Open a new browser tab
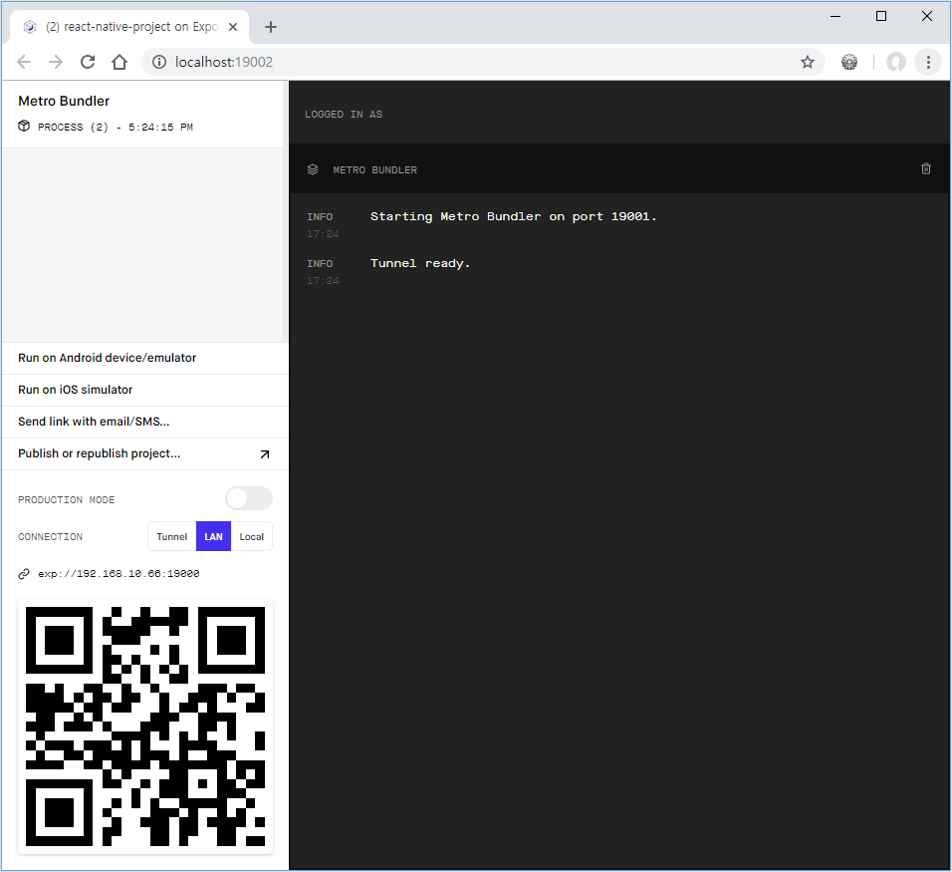 pos(271,27)
